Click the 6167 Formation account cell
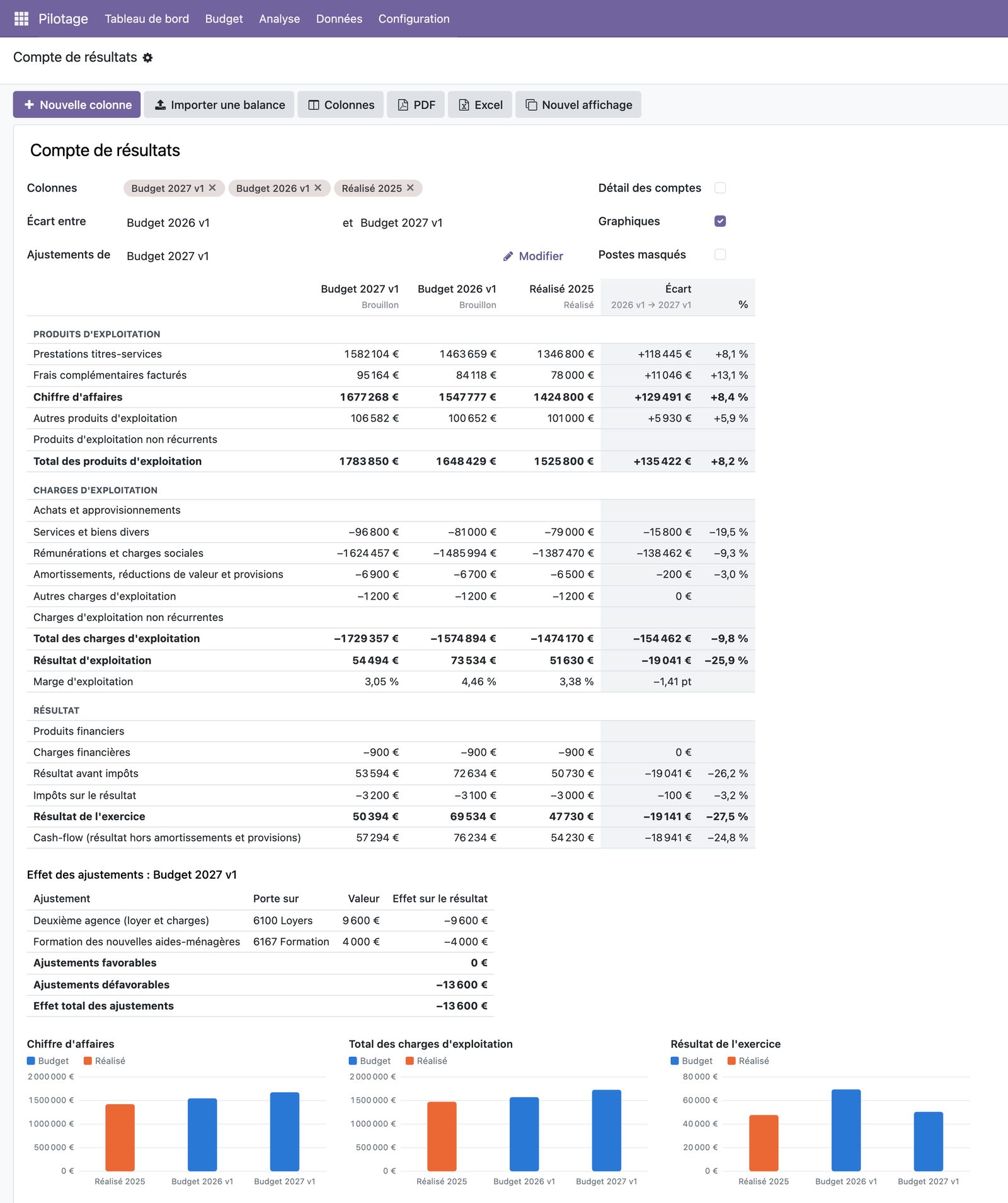 [291, 942]
